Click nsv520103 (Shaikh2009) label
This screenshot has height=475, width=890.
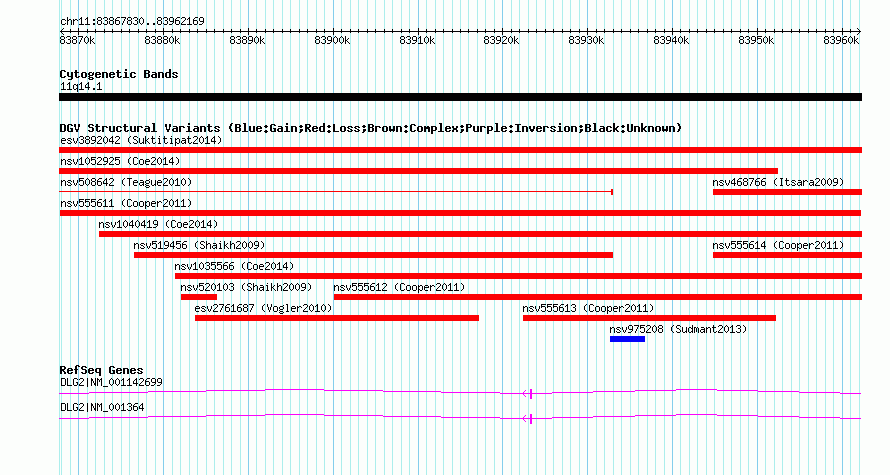pos(246,287)
